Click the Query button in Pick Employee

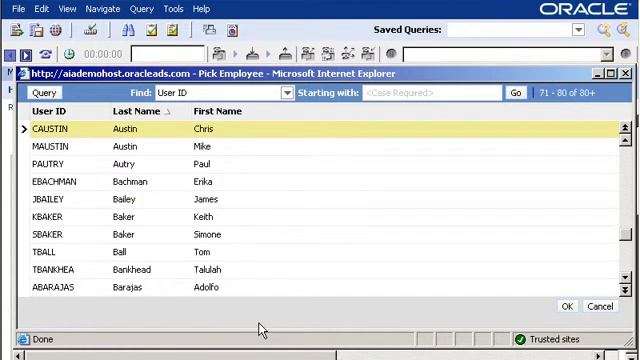pos(44,93)
